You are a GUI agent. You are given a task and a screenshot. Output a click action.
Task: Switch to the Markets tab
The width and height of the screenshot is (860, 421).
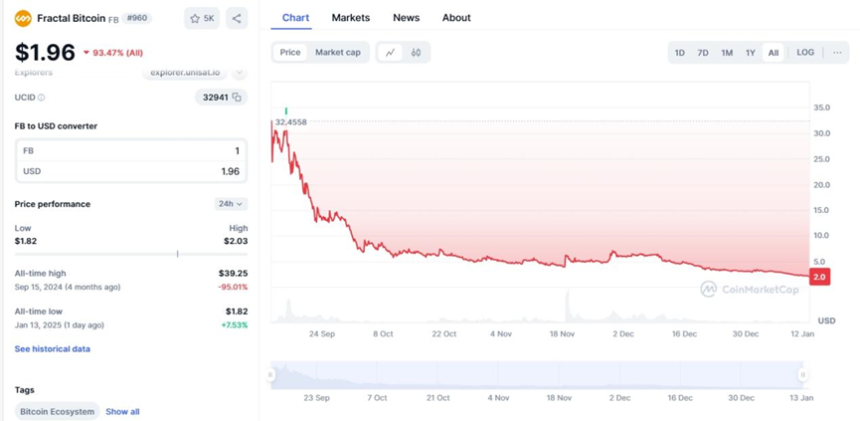tap(350, 18)
